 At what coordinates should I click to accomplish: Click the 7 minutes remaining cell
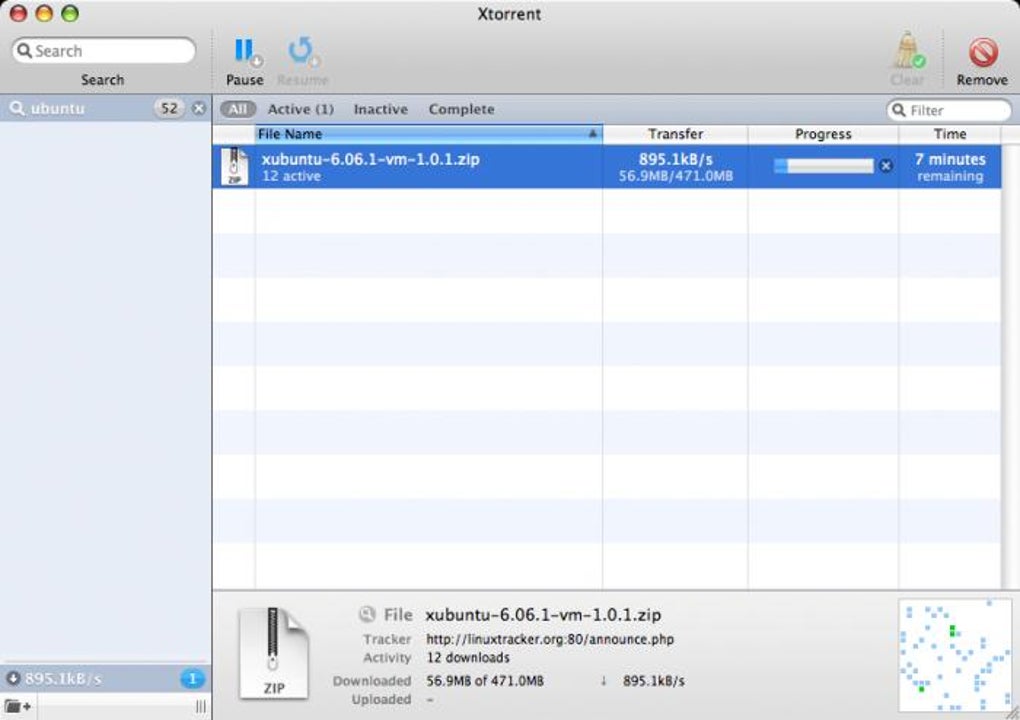(x=950, y=167)
